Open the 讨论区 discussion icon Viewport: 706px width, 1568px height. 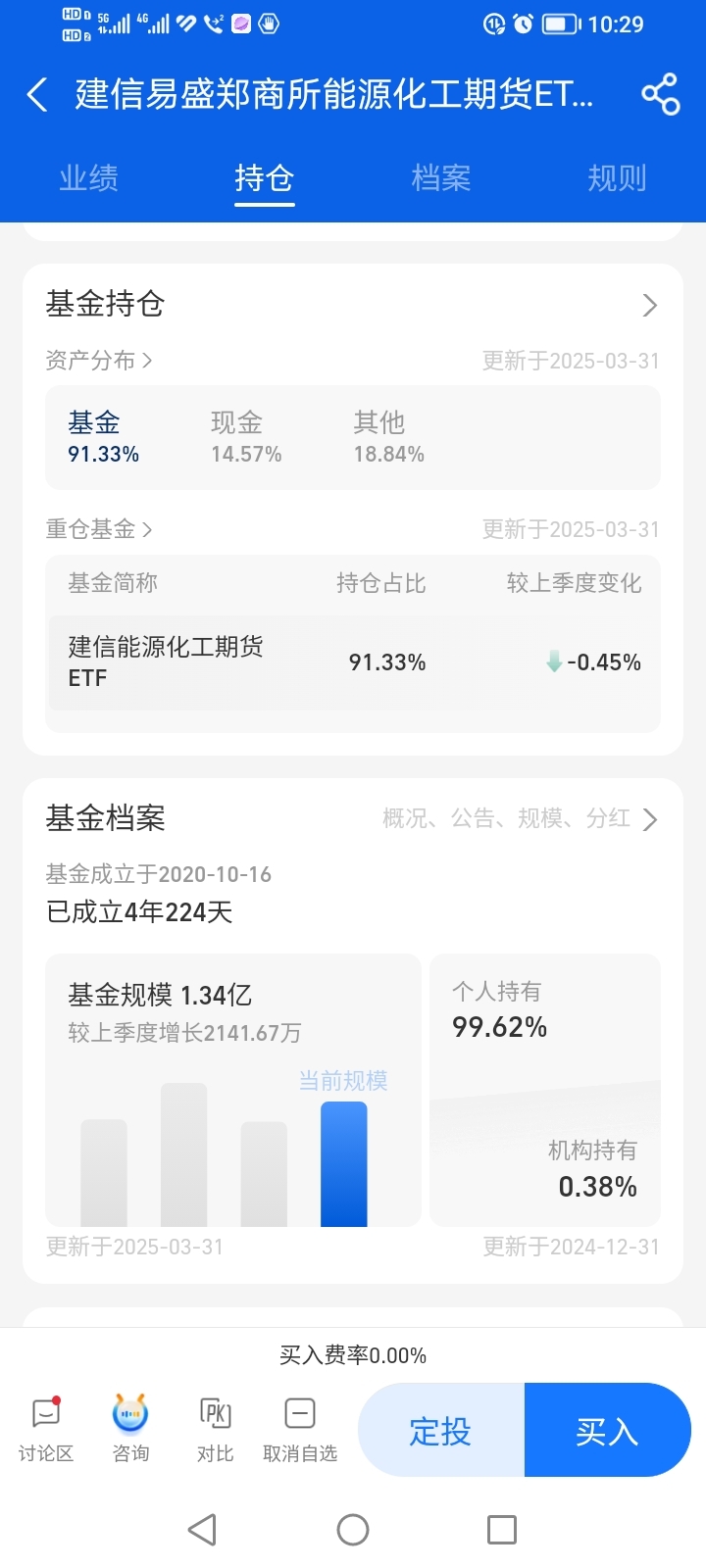tap(46, 1429)
